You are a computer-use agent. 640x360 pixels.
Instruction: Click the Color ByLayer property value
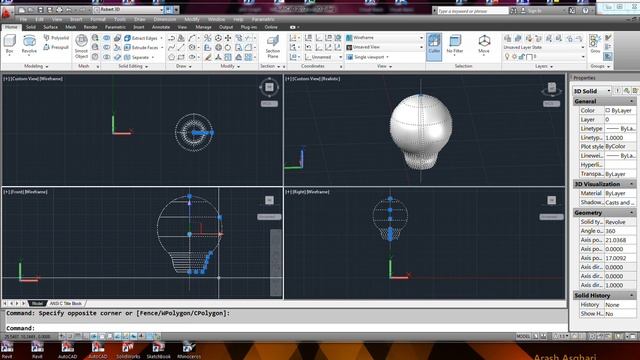point(619,111)
